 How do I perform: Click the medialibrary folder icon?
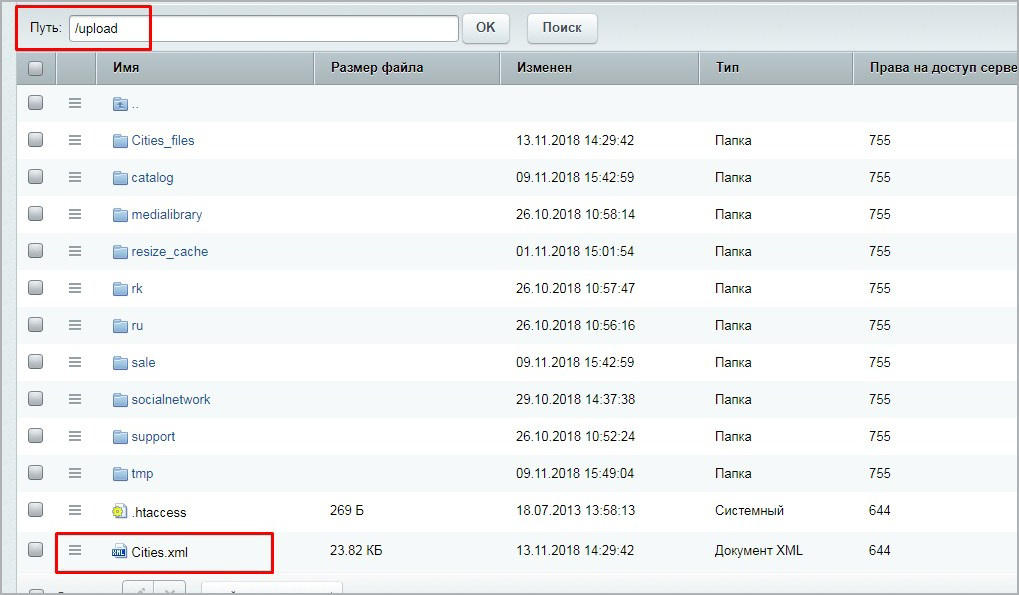120,215
